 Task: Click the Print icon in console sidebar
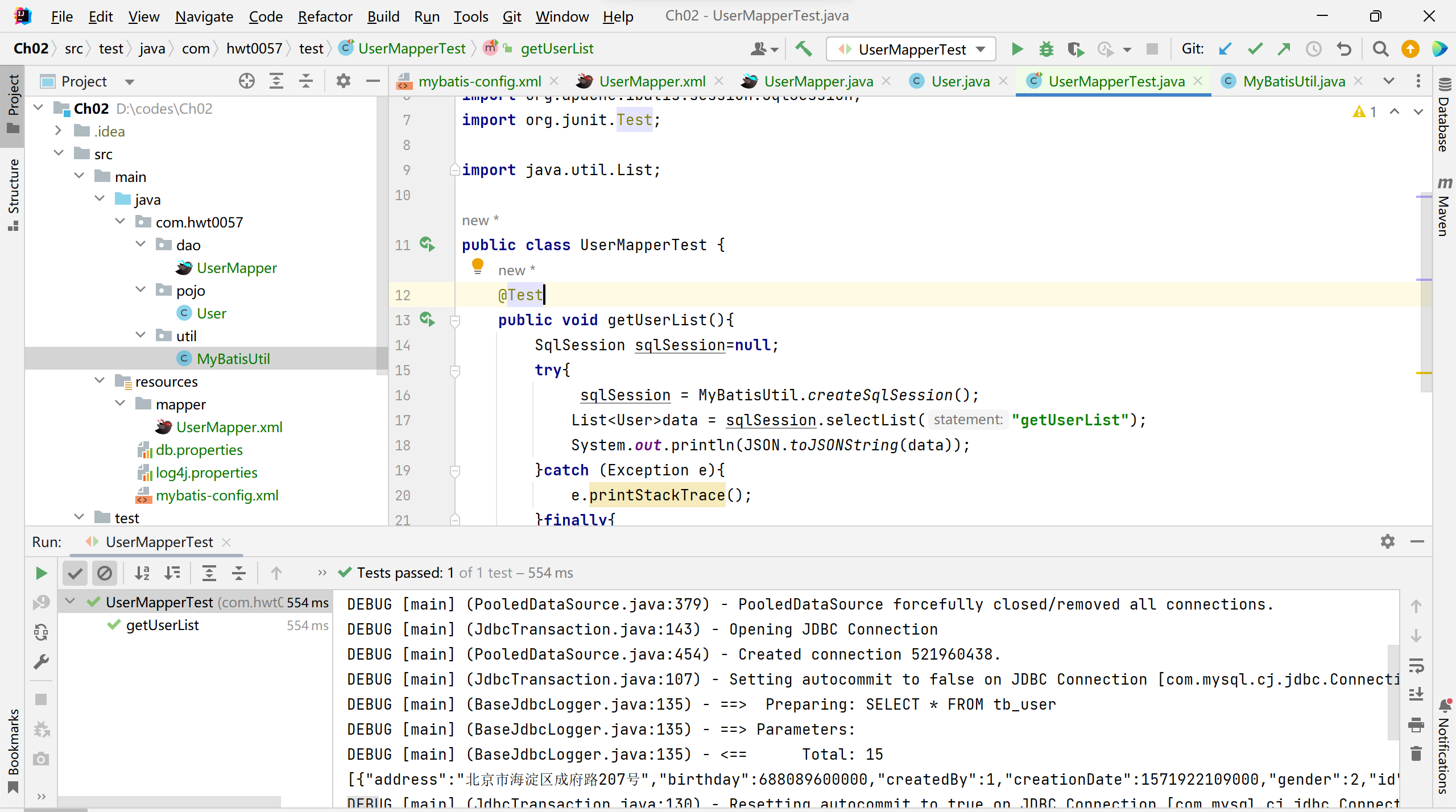point(1416,724)
